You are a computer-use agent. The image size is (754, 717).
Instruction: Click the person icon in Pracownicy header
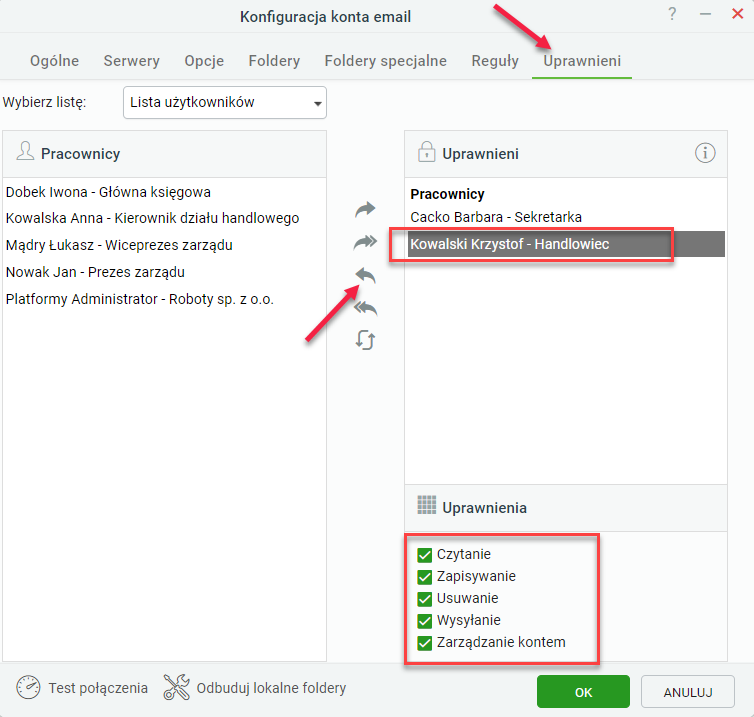[25, 151]
